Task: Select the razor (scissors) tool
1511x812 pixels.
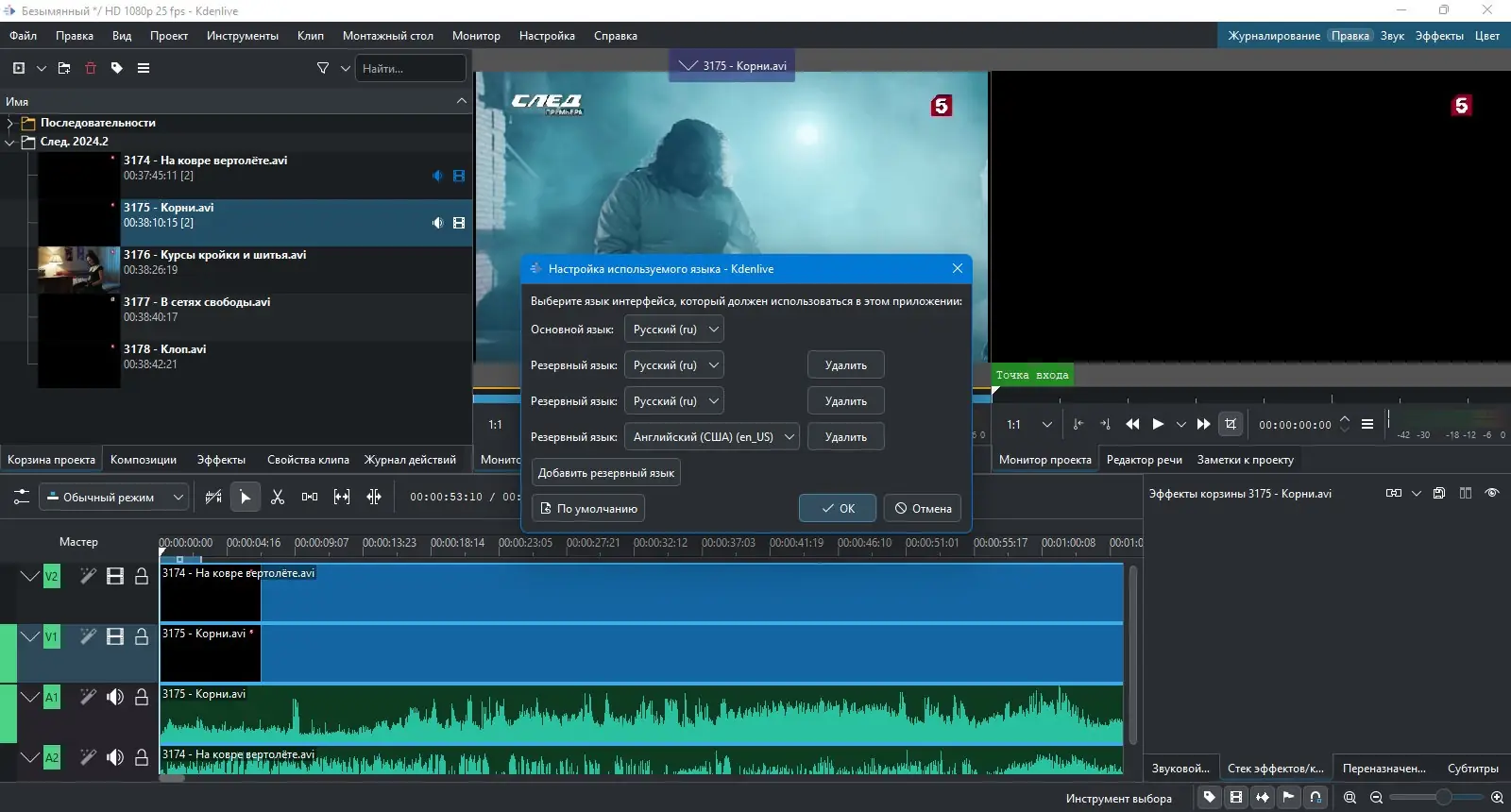Action: [x=278, y=497]
